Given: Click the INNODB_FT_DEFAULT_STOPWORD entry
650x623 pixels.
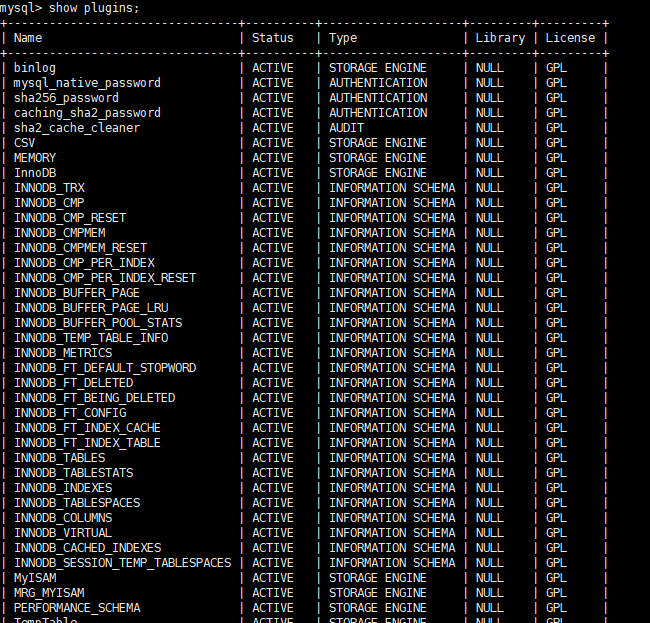Looking at the screenshot, I should (x=105, y=368).
